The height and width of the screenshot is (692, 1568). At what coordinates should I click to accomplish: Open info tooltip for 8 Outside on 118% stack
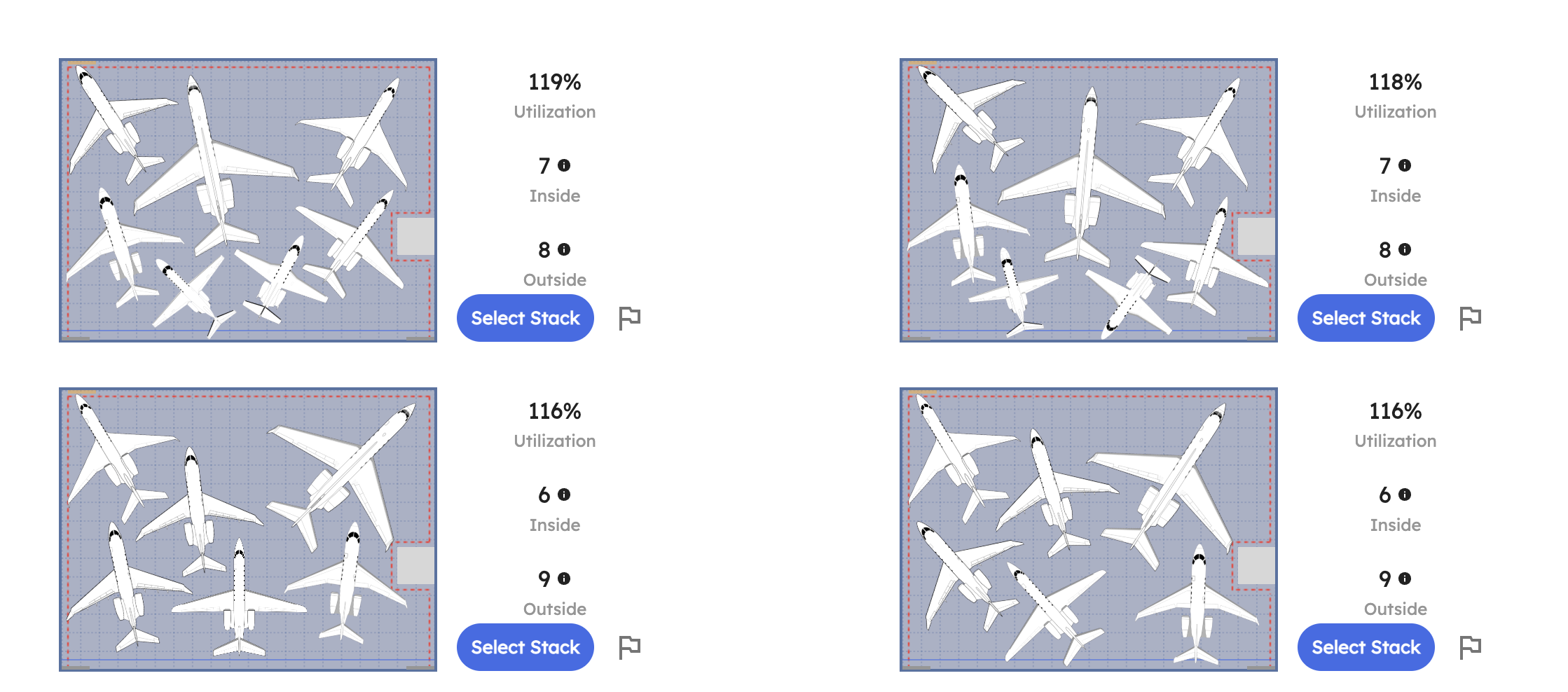point(1405,250)
